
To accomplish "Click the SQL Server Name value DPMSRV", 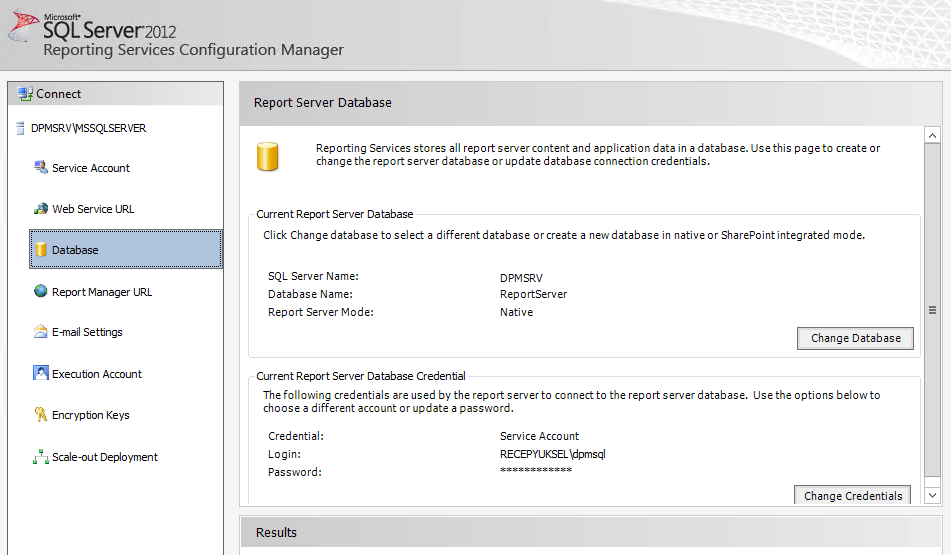I will [521, 278].
